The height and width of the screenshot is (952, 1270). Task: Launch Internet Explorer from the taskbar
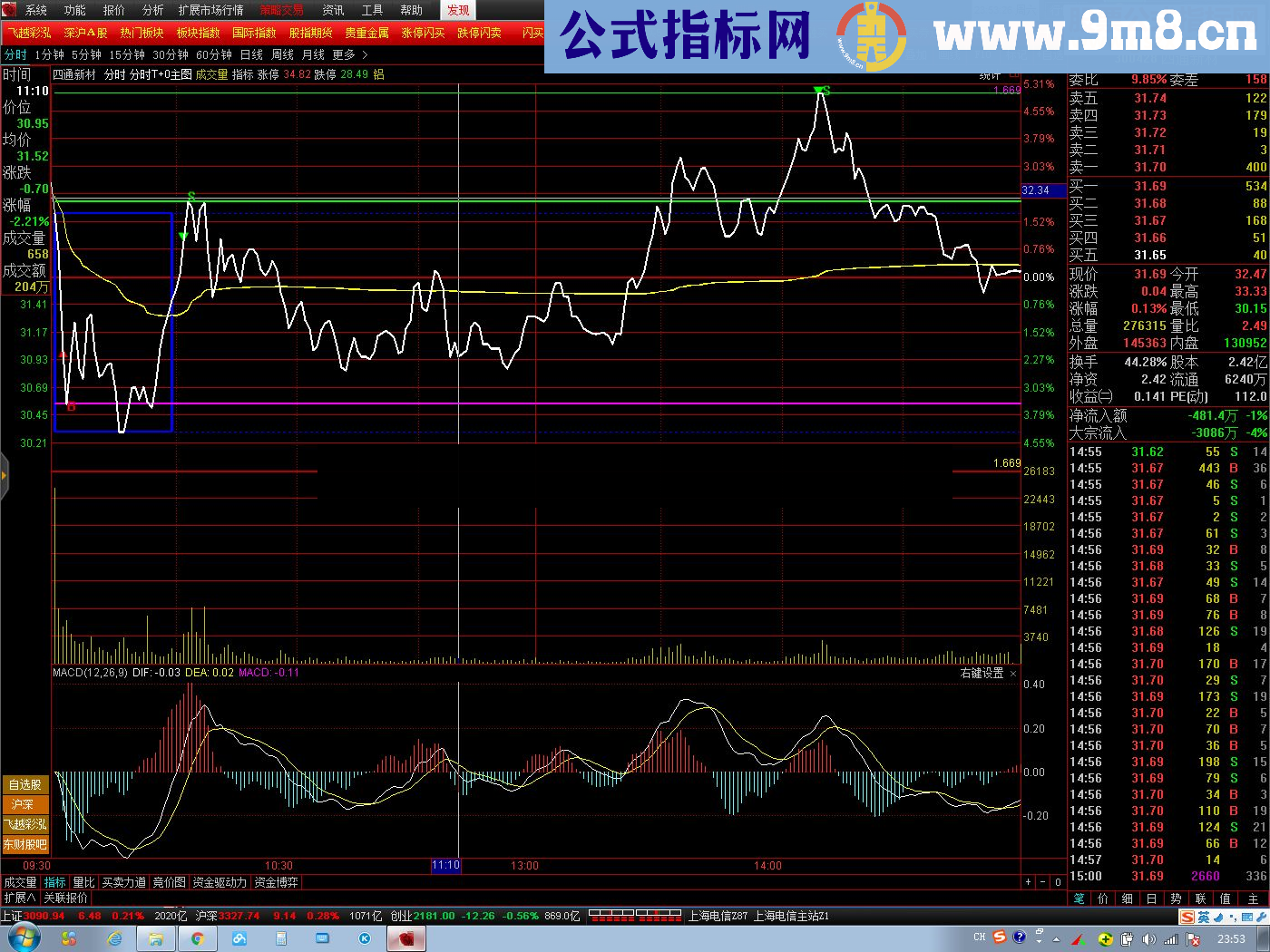114,938
